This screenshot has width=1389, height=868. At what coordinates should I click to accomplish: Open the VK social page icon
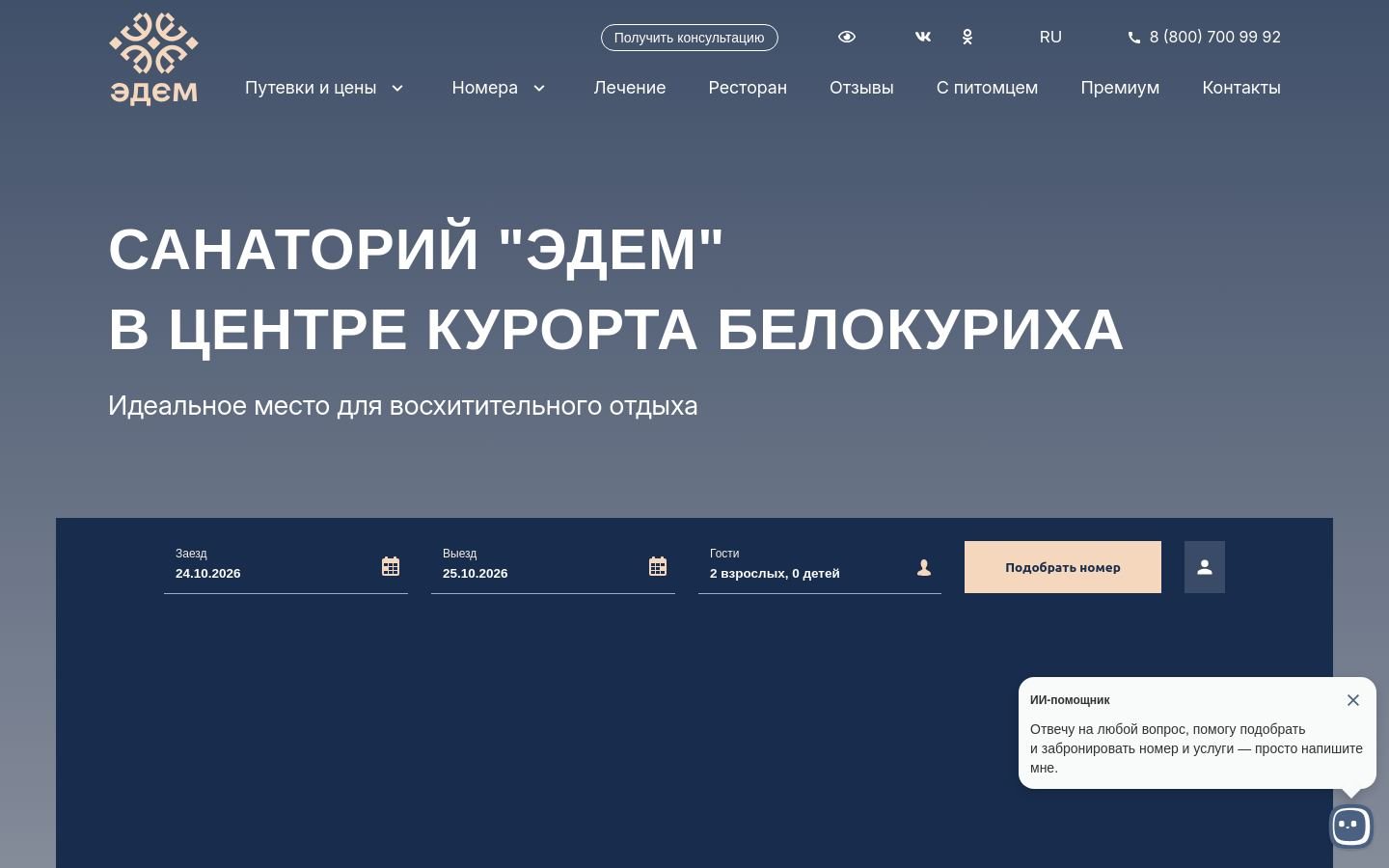923,37
